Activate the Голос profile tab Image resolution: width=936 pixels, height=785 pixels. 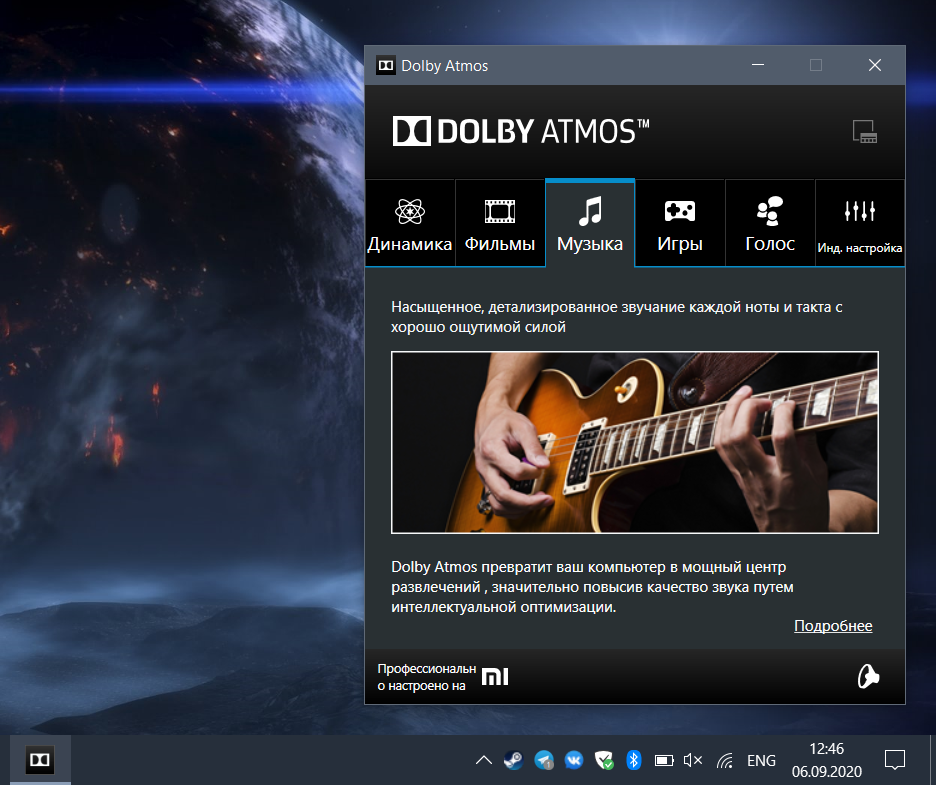click(770, 223)
